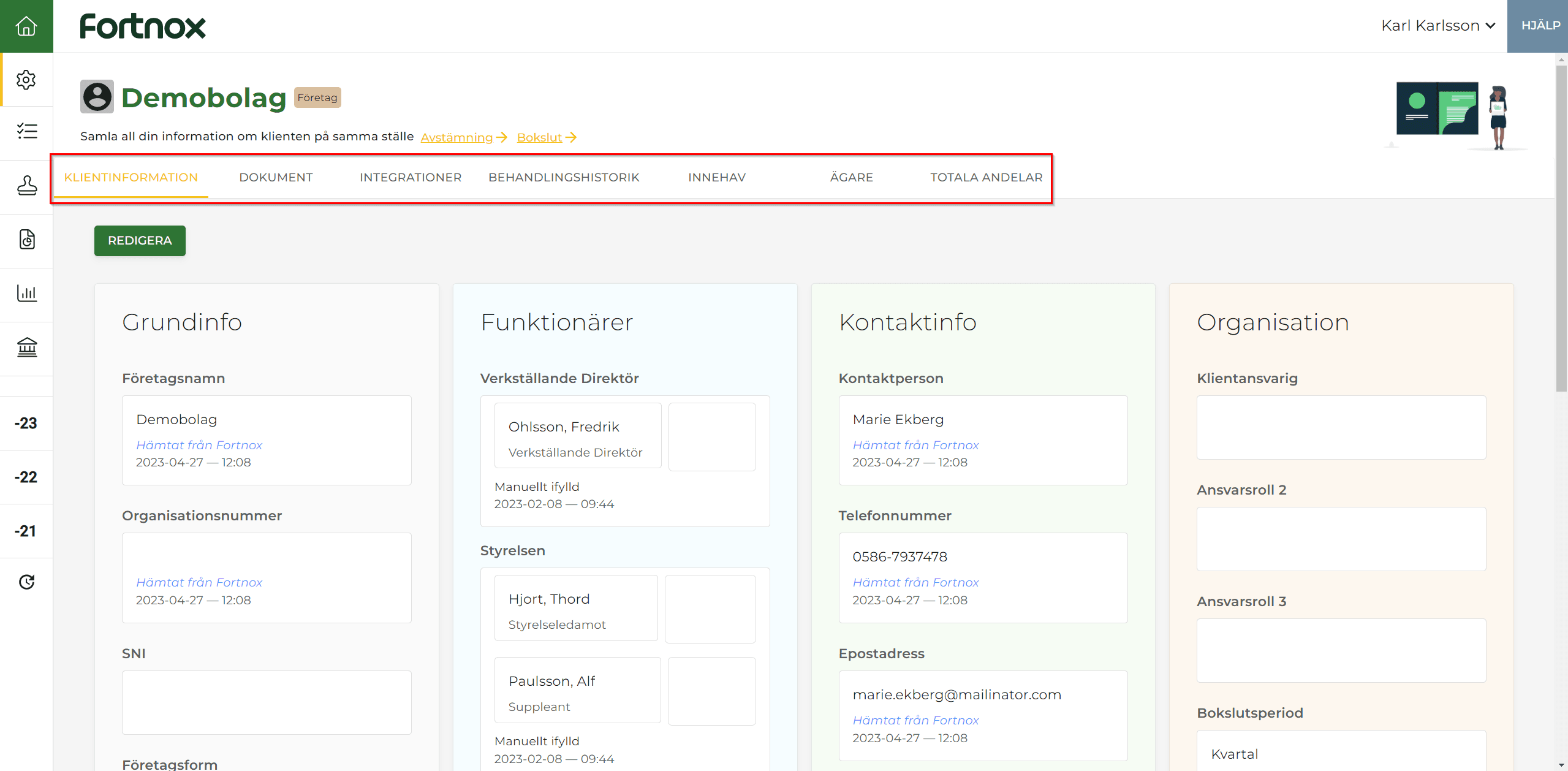Click the Grundinfo section heading
This screenshot has height=771, width=1568.
coord(182,322)
